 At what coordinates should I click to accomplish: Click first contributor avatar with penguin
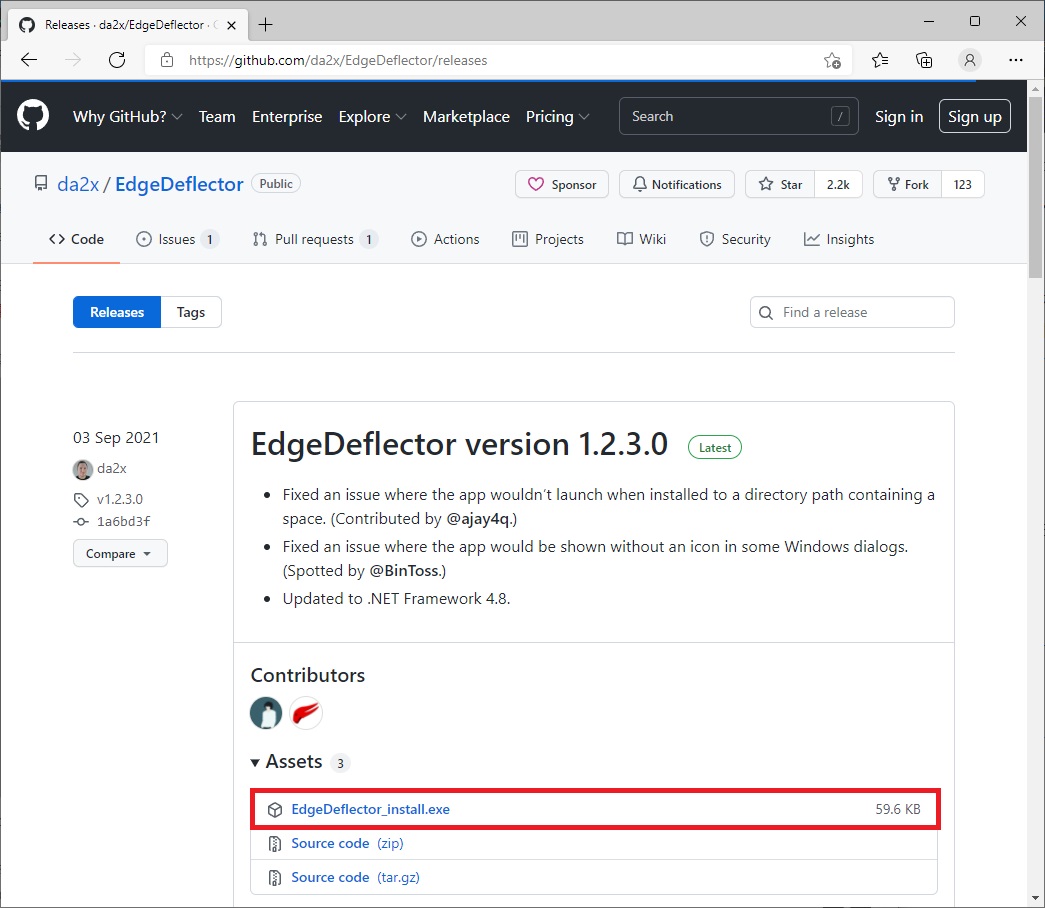[266, 713]
